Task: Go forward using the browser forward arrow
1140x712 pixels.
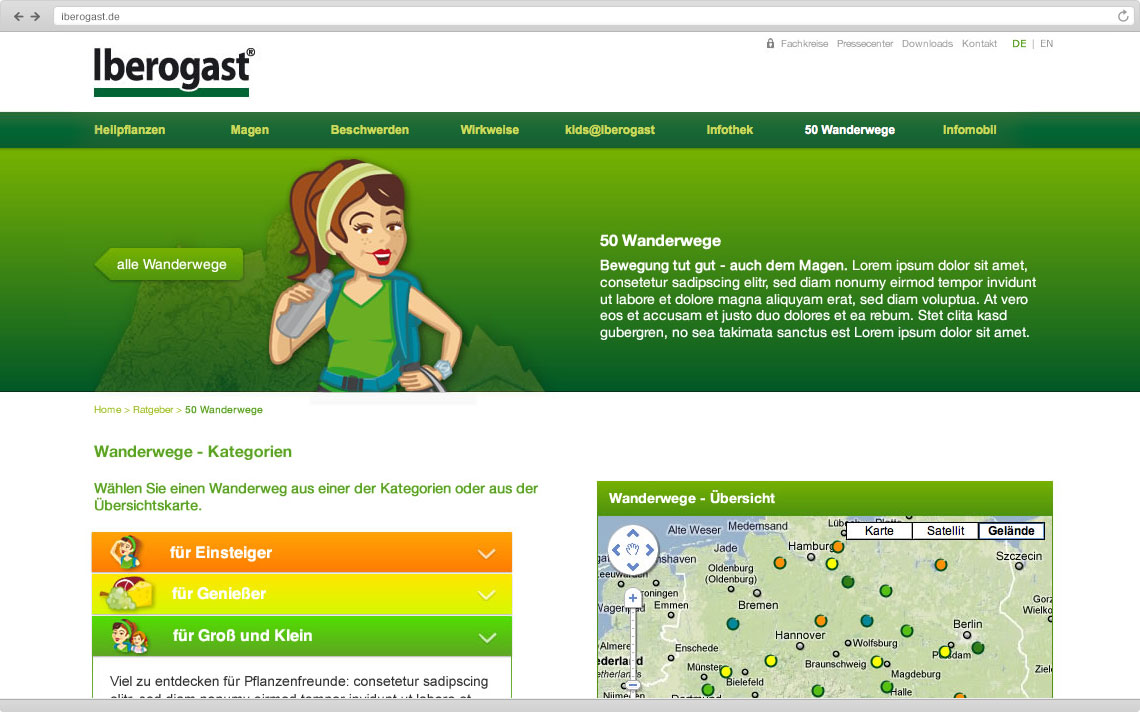Action: pos(35,16)
